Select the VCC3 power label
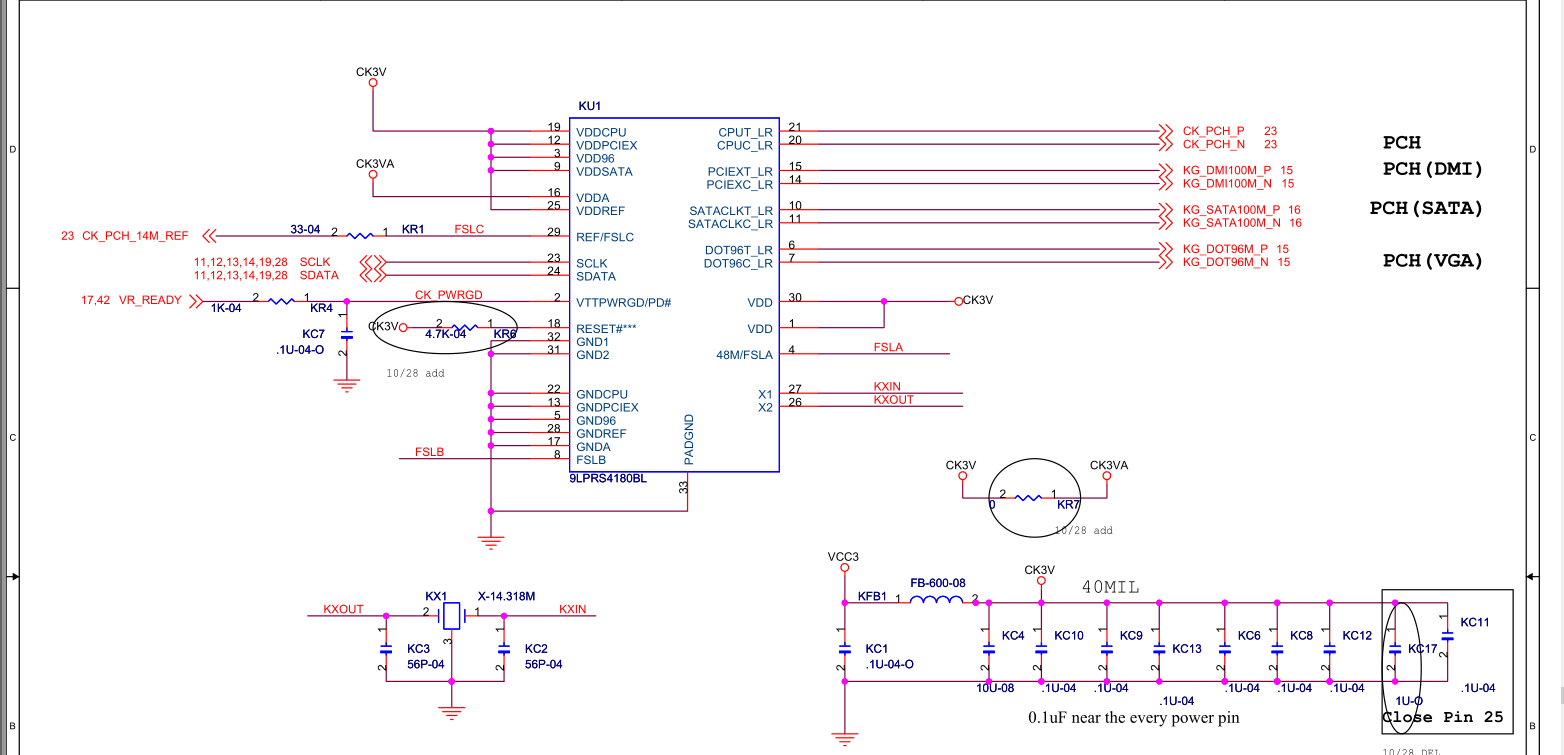This screenshot has width=1564, height=755. tap(844, 557)
